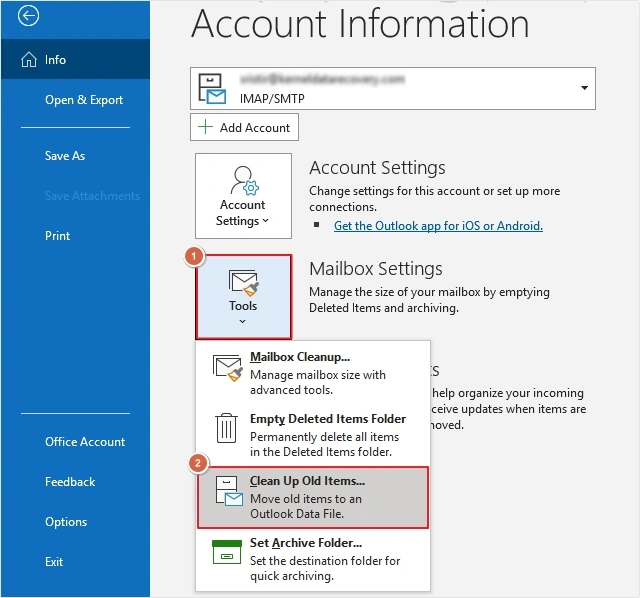Image resolution: width=640 pixels, height=598 pixels.
Task: Follow the Get the Outlook app link
Action: point(438,226)
